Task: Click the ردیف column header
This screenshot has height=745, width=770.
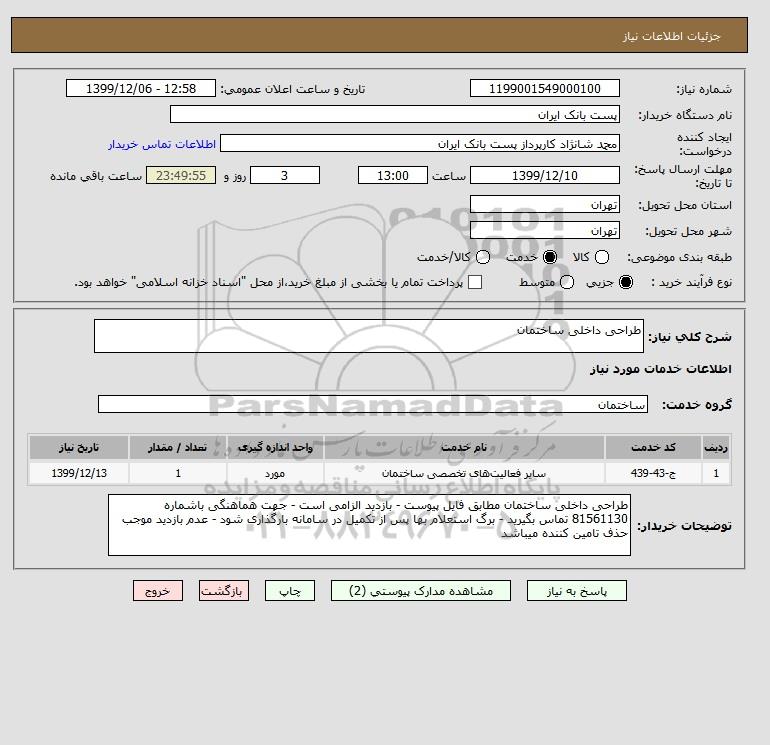Action: coord(716,447)
